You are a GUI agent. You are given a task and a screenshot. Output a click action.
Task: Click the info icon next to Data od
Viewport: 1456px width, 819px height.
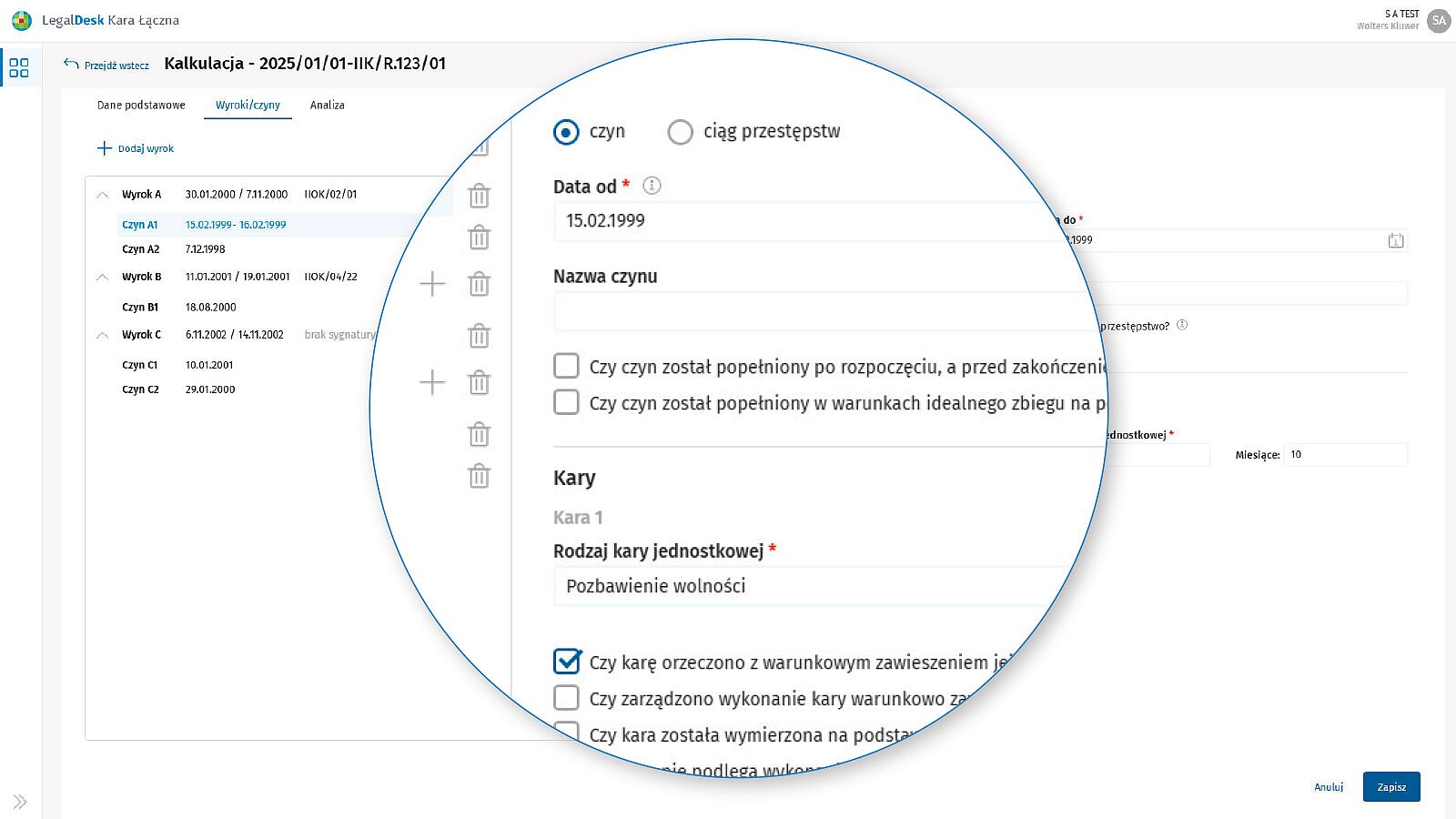point(652,186)
